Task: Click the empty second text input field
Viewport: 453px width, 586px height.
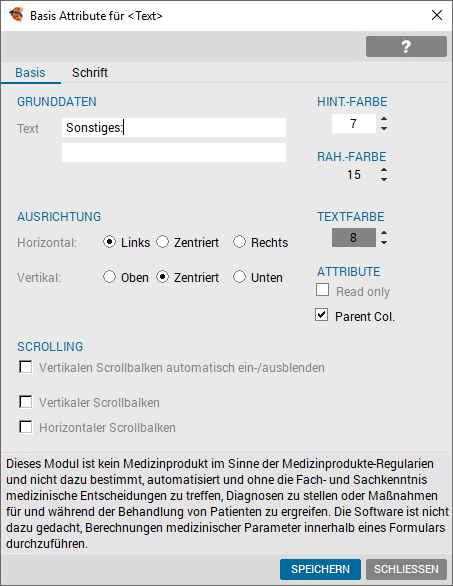Action: point(174,152)
